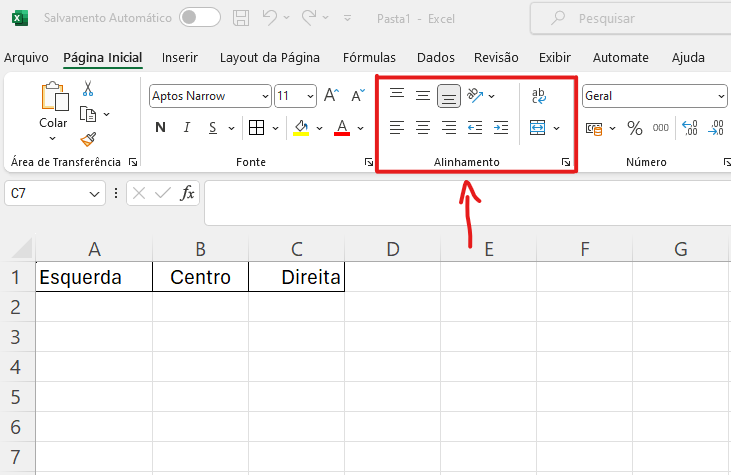Screen dimensions: 731x475
Task: Apply center horizontal alignment
Action: (x=423, y=127)
